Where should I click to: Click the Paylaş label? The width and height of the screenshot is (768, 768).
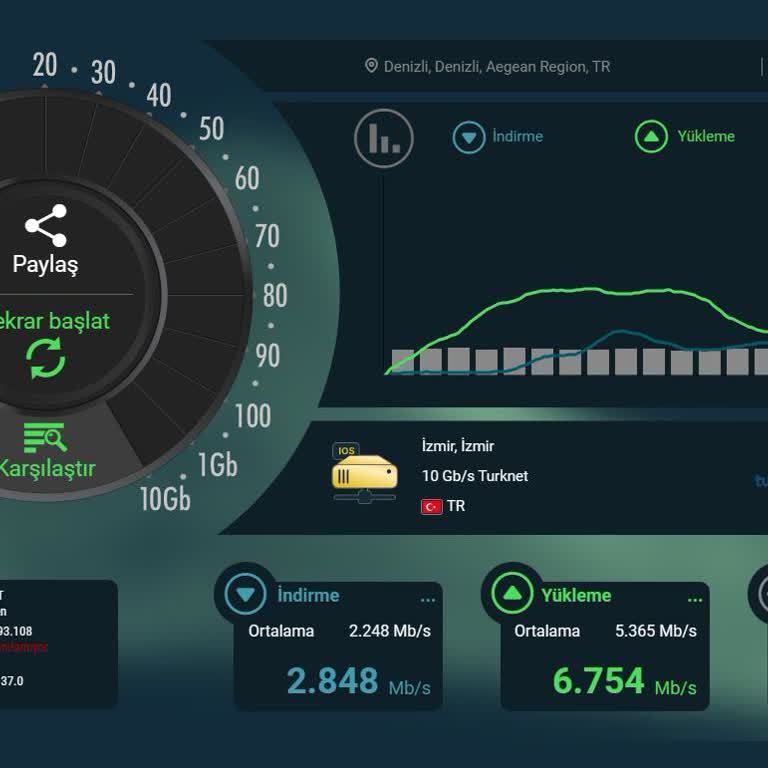click(x=45, y=264)
